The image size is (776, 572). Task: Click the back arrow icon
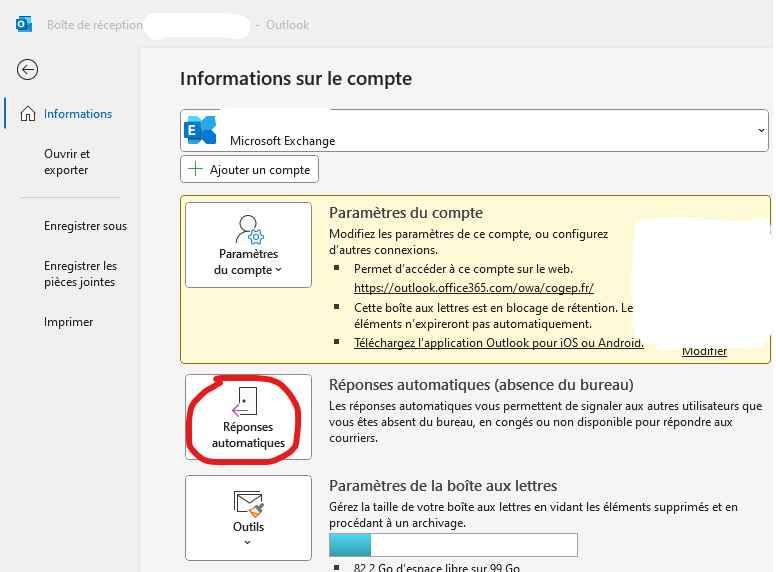[x=27, y=69]
